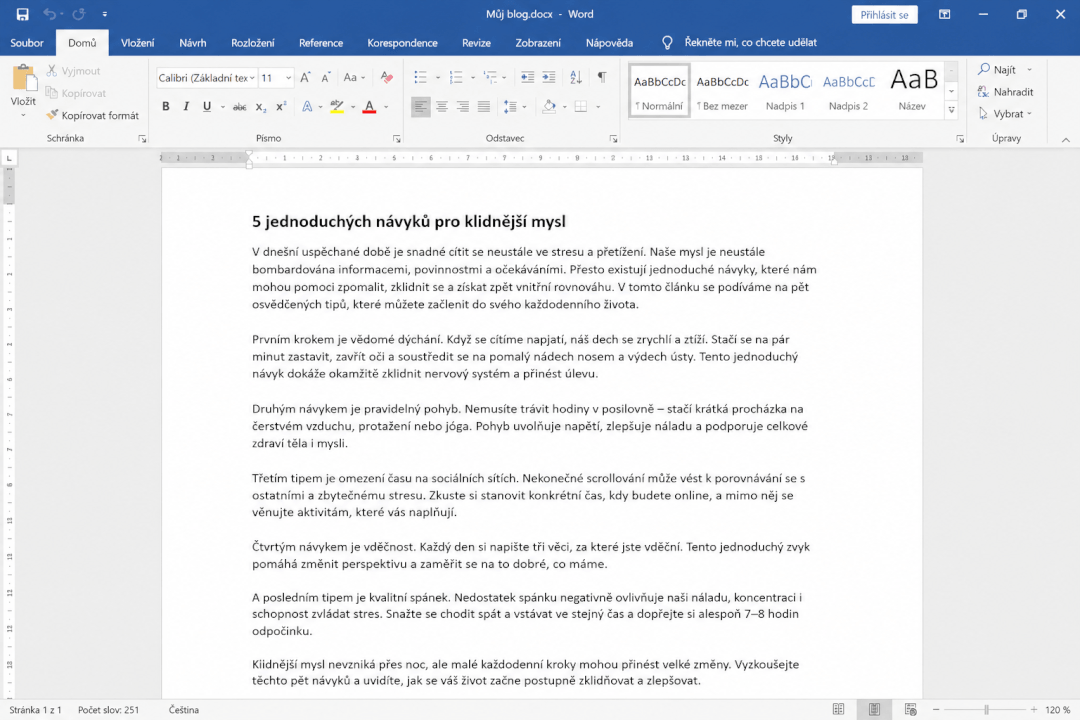1080x720 pixels.
Task: Align text right
Action: pyautogui.click(x=463, y=107)
